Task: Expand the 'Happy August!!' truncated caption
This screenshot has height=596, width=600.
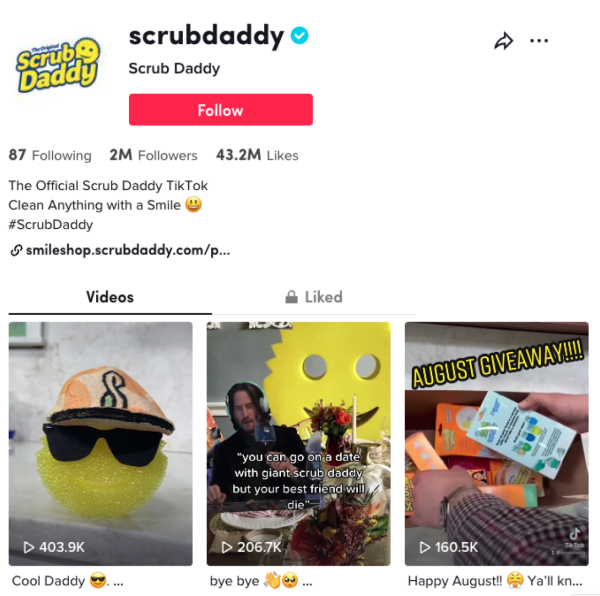Action: (495, 581)
